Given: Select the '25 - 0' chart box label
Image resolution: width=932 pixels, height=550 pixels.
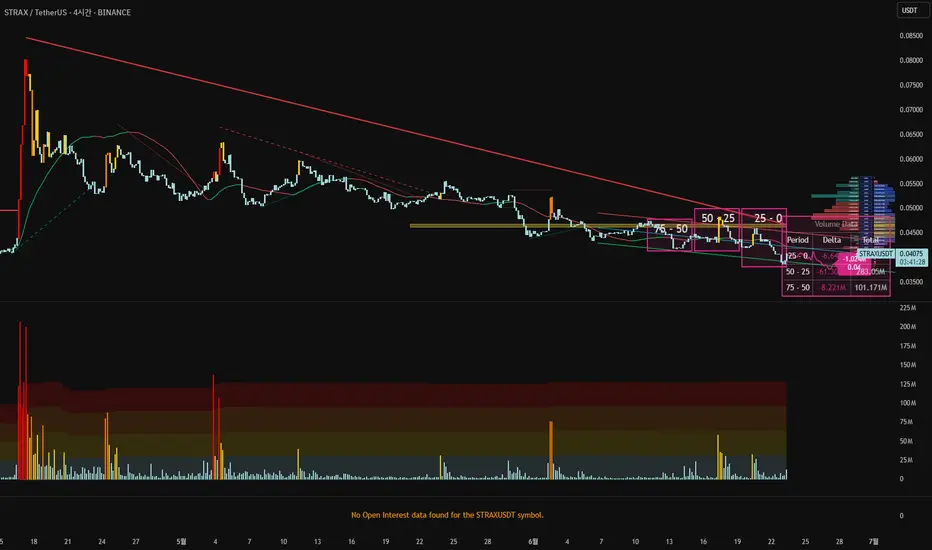Looking at the screenshot, I should tap(768, 219).
